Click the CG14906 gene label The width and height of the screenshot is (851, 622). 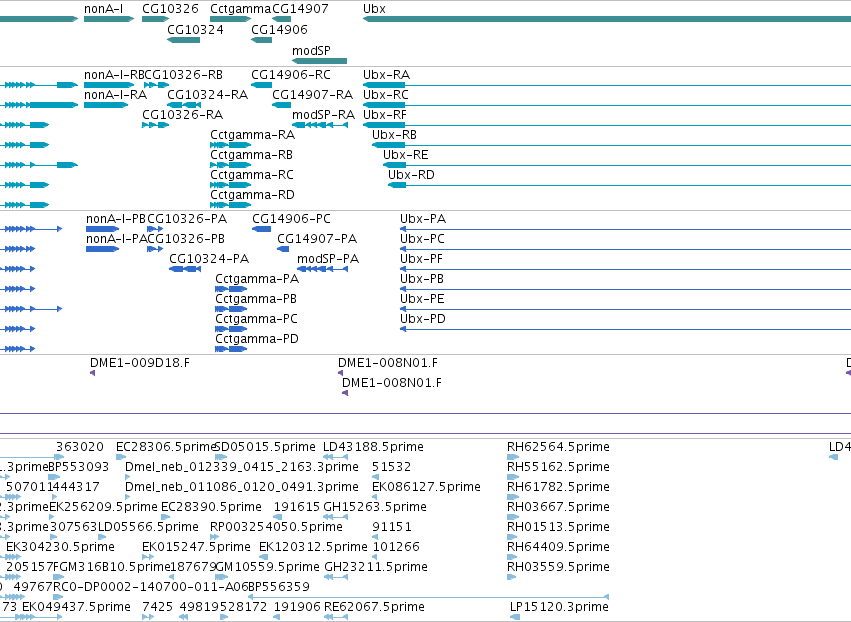pos(279,29)
